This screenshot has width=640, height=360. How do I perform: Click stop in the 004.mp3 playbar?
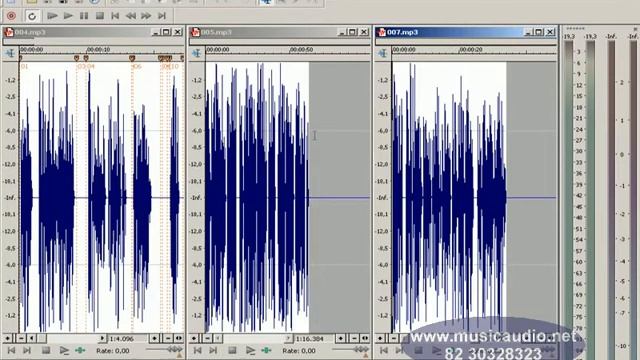click(x=46, y=350)
